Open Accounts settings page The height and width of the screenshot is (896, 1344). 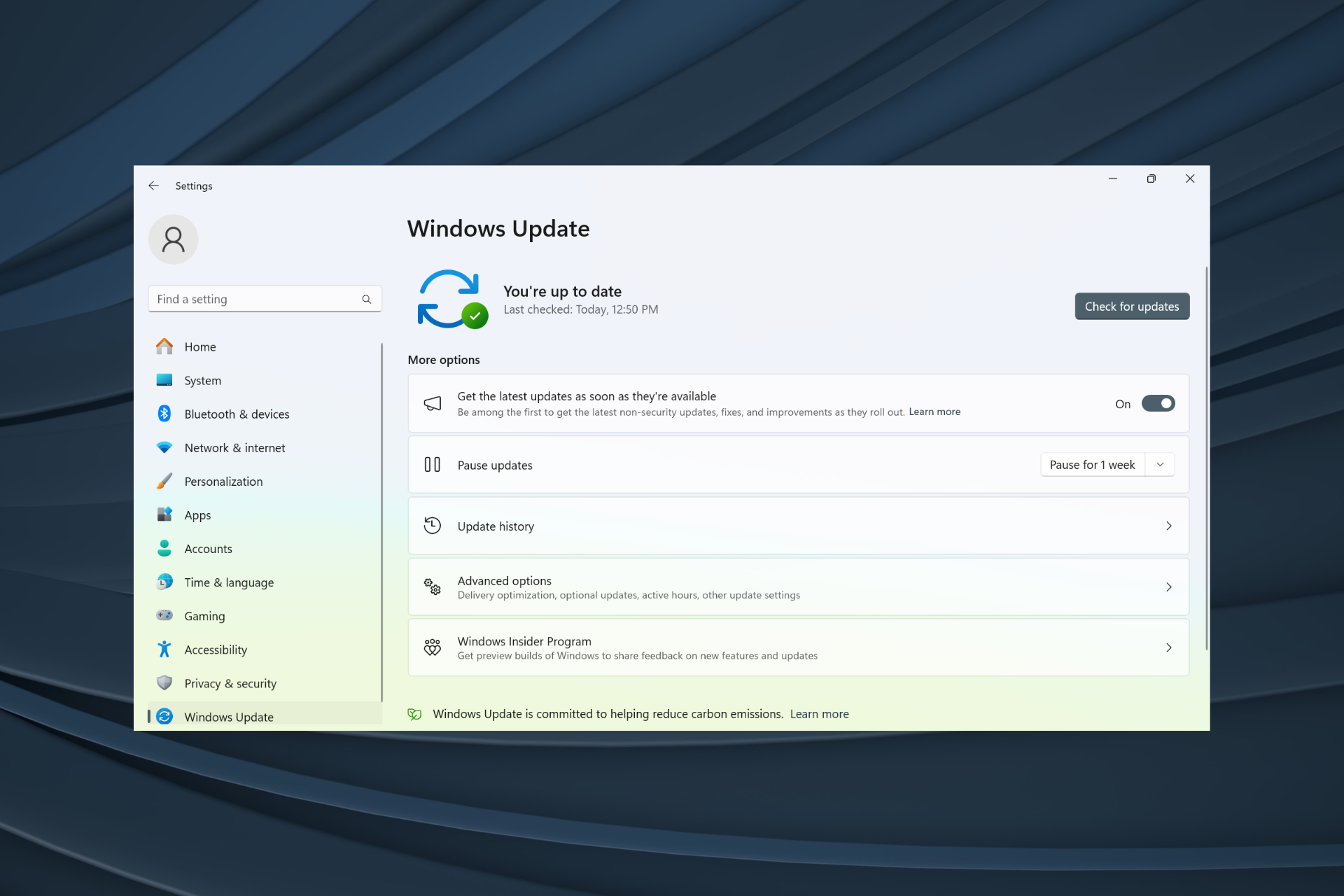(x=265, y=548)
